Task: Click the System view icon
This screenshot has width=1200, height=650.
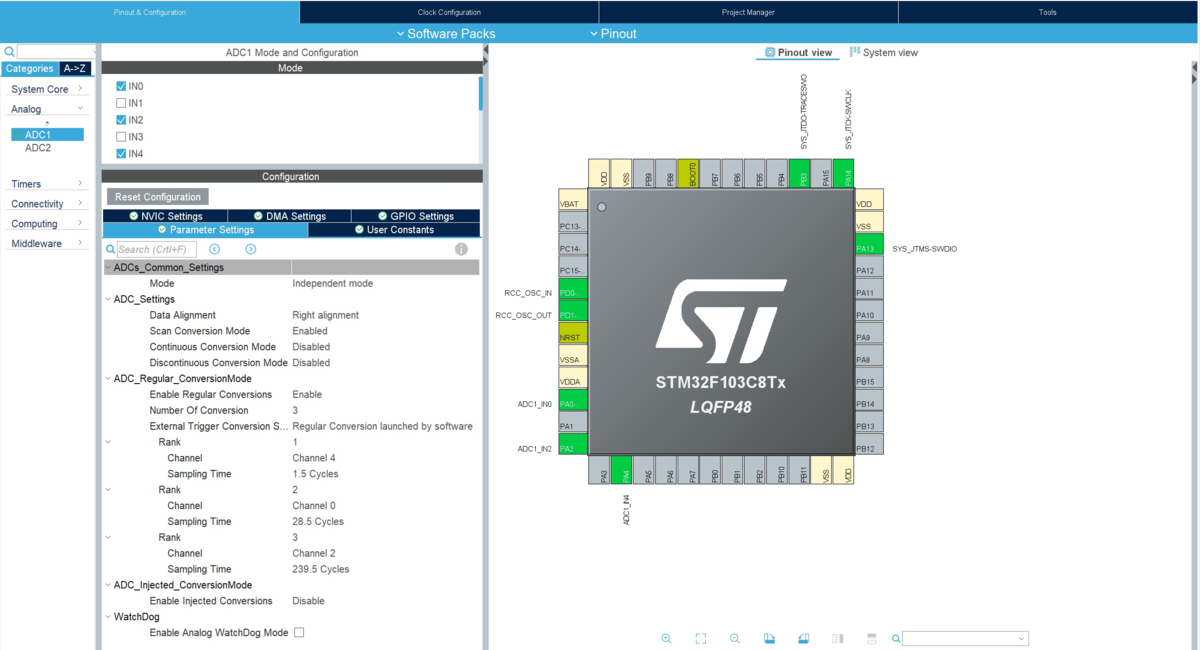Action: coord(855,52)
